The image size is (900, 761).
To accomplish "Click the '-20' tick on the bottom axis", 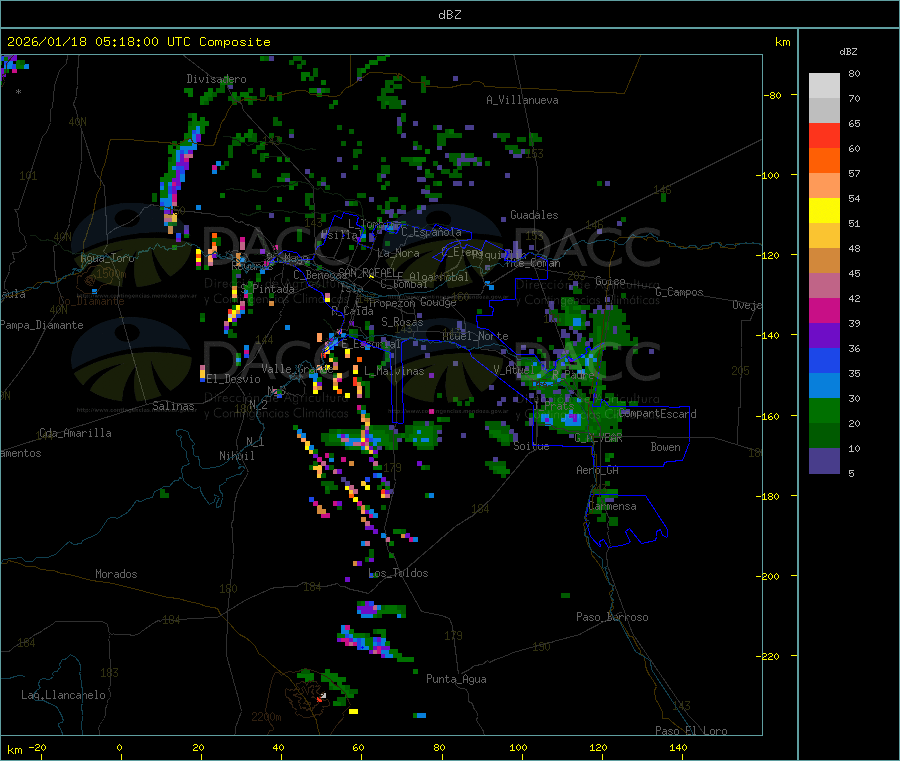I will 38,748.
